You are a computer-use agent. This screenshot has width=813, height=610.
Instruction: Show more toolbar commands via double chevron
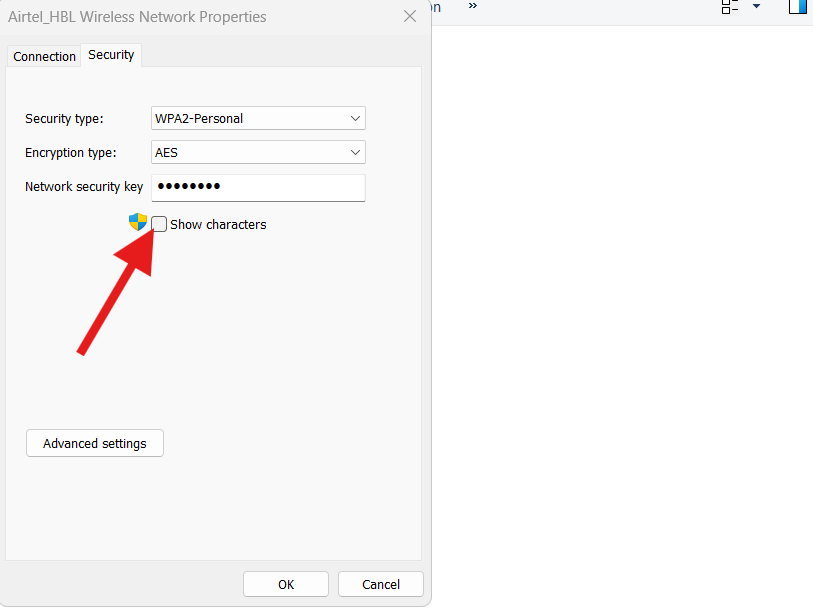473,6
